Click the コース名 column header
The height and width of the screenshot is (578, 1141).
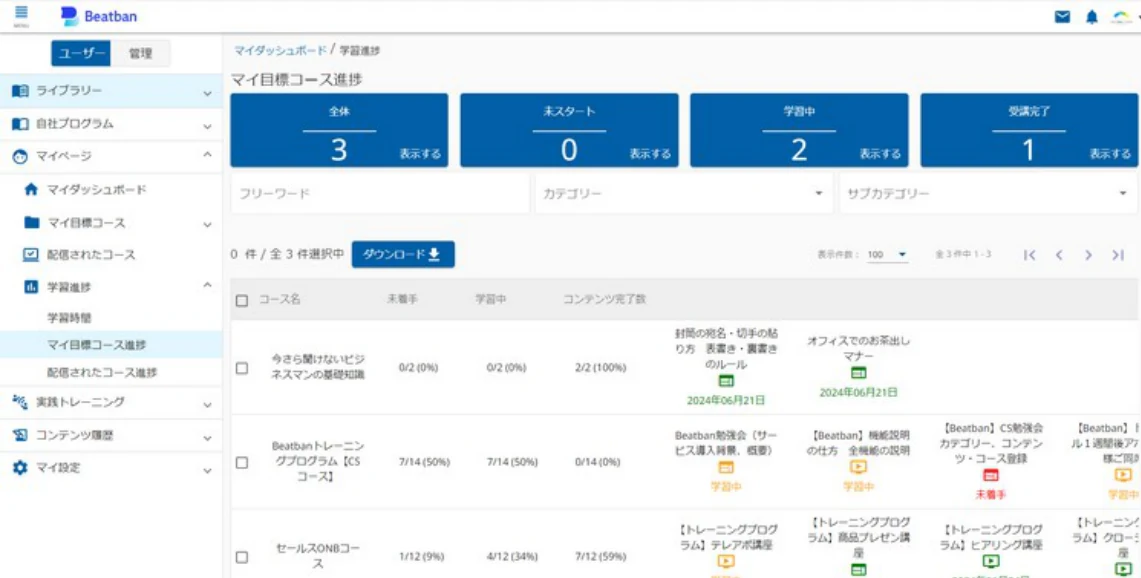[279, 300]
